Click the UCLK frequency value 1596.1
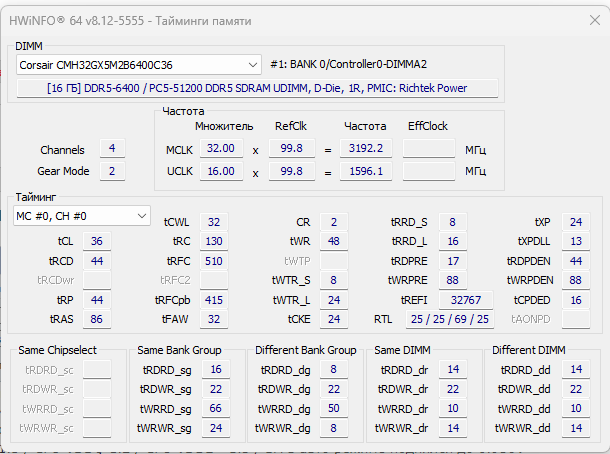 (x=366, y=171)
